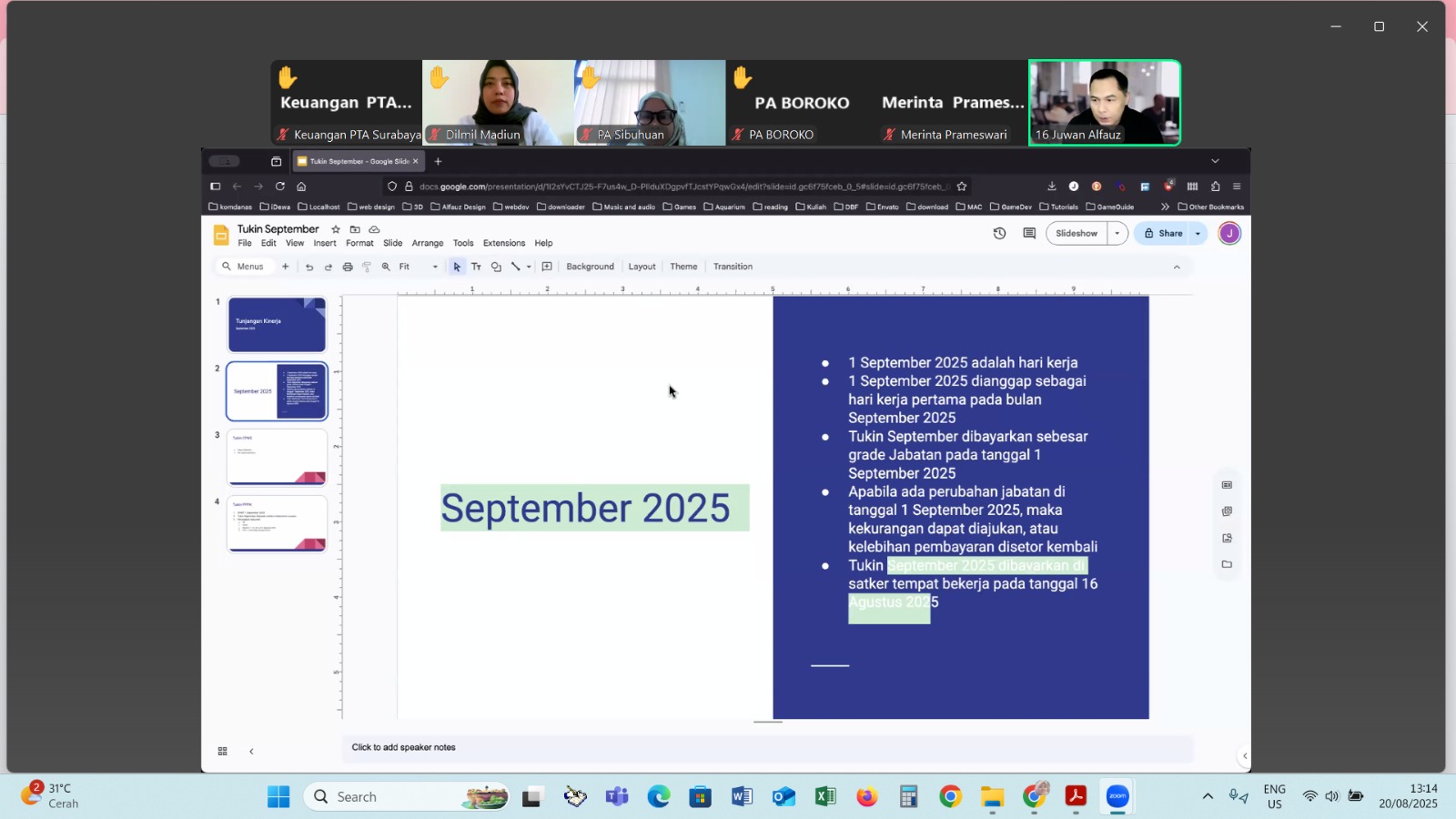Hide the menus with the caret

point(1177,268)
